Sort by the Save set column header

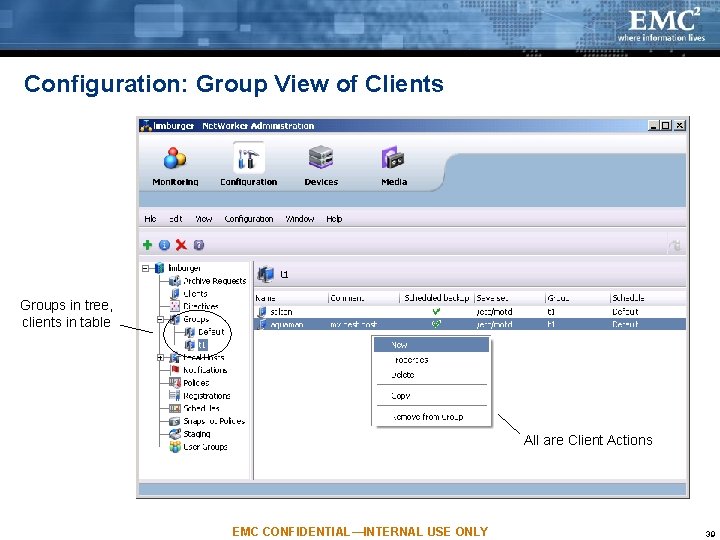510,298
